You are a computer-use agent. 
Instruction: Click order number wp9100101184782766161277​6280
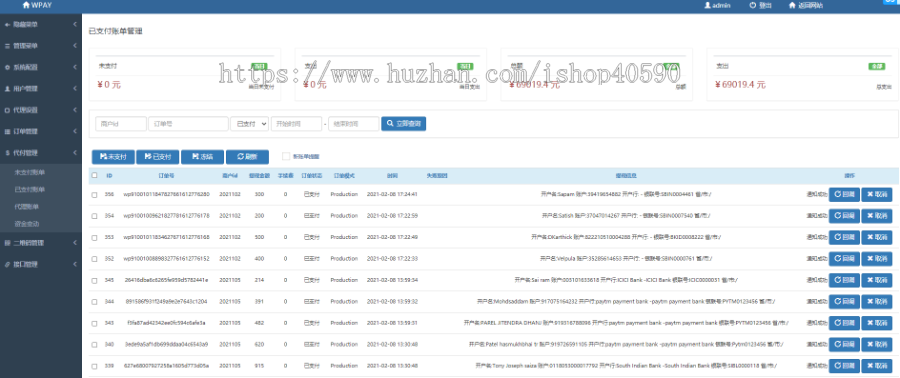pos(166,194)
